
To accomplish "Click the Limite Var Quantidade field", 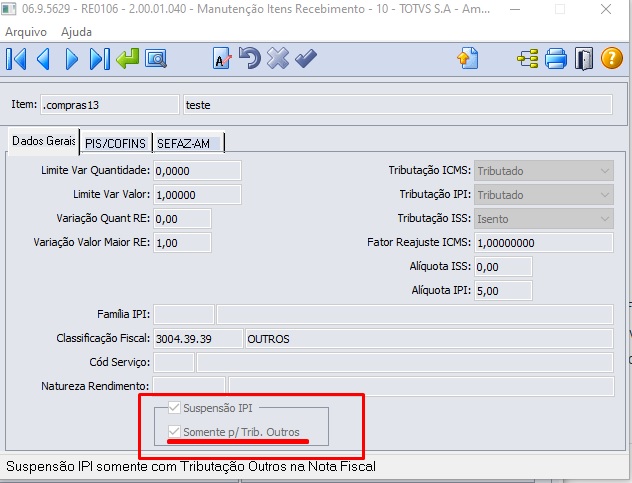I will tap(197, 171).
